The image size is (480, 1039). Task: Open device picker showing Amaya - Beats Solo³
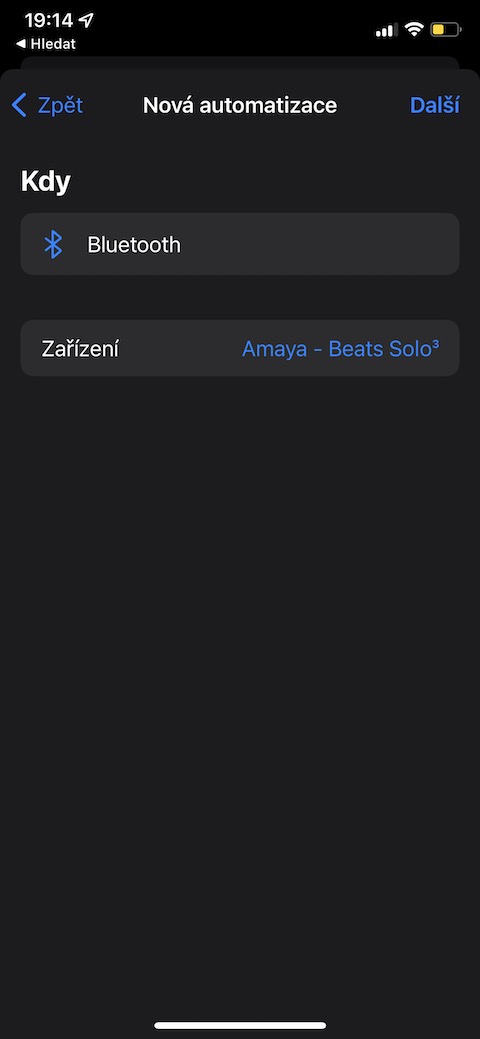click(x=341, y=349)
